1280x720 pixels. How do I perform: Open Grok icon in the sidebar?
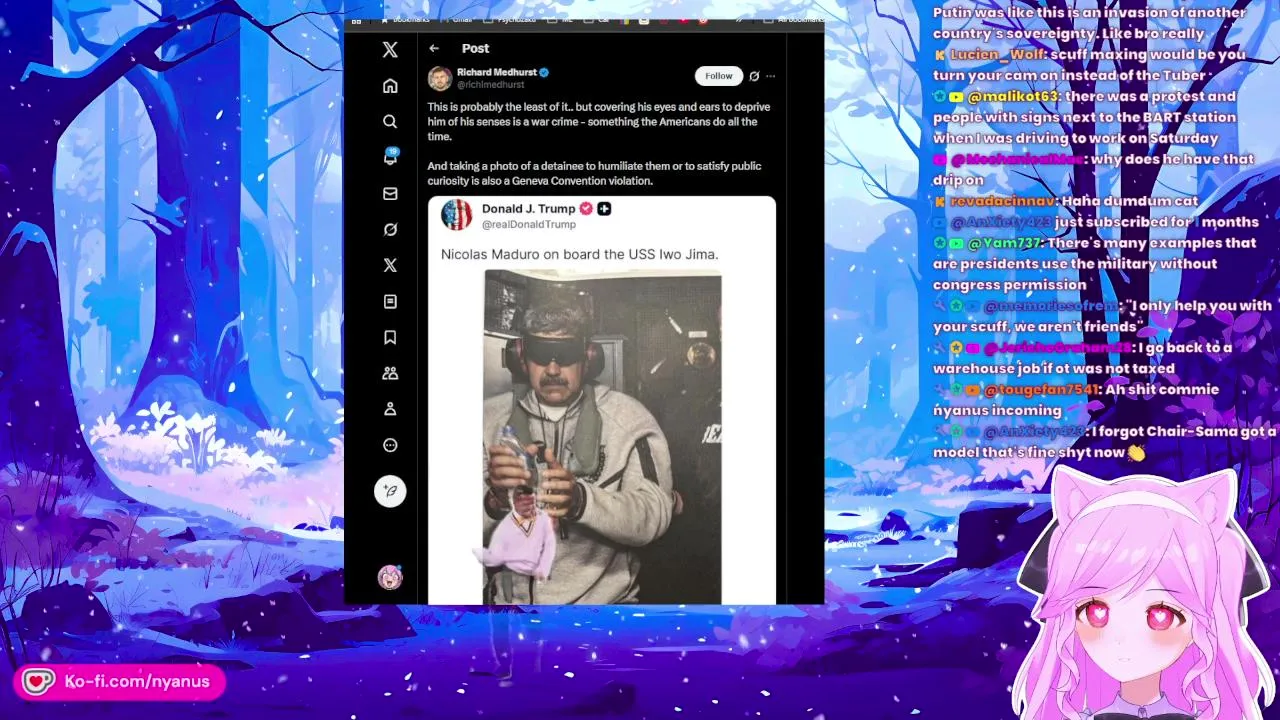(x=390, y=229)
